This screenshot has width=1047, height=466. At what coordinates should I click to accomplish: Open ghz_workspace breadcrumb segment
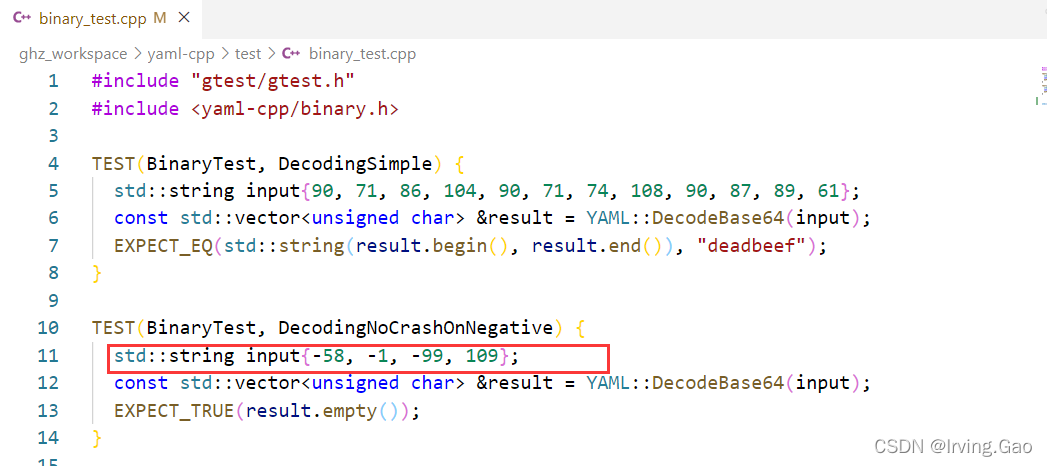coord(73,54)
